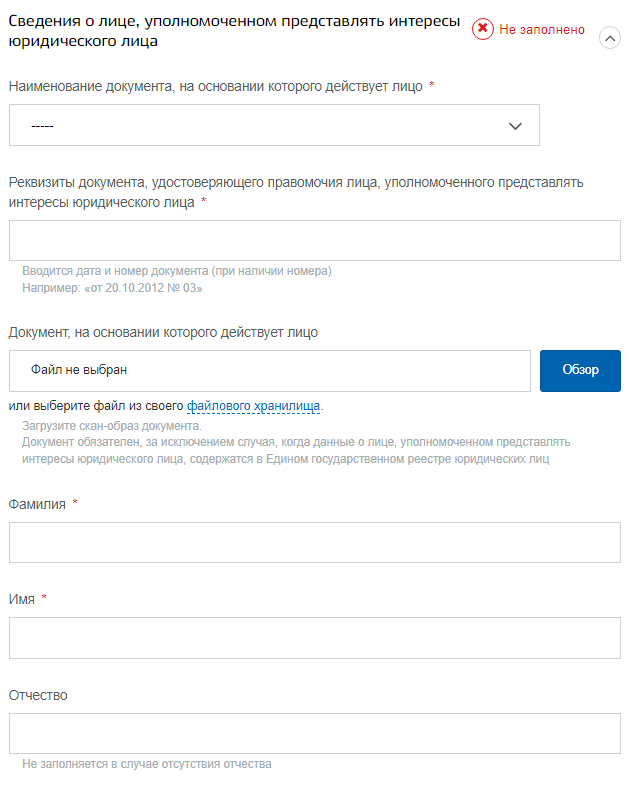This screenshot has height=787, width=642.
Task: Click the blue "Обзор" button
Action: click(x=580, y=371)
